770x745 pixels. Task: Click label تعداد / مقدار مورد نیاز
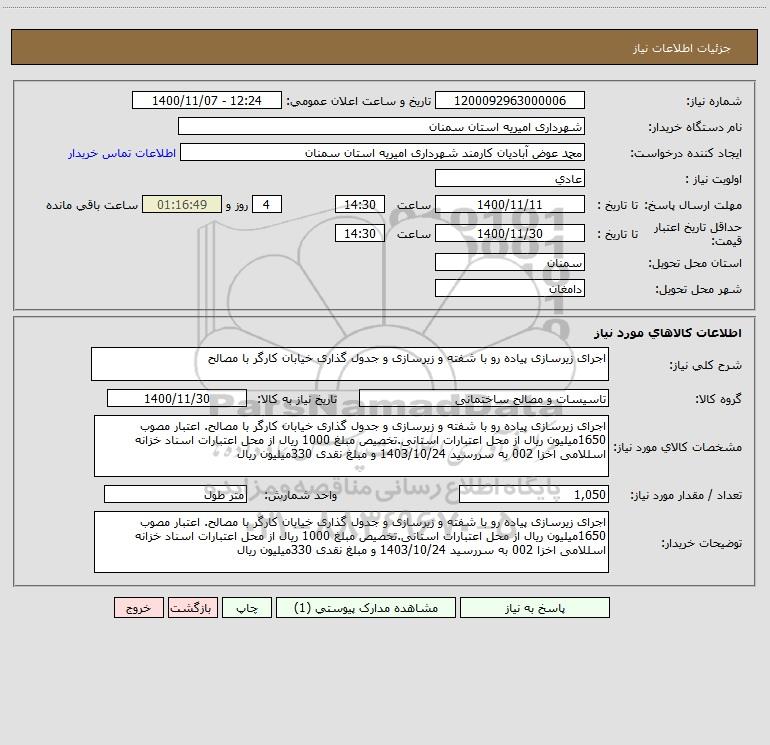686,496
